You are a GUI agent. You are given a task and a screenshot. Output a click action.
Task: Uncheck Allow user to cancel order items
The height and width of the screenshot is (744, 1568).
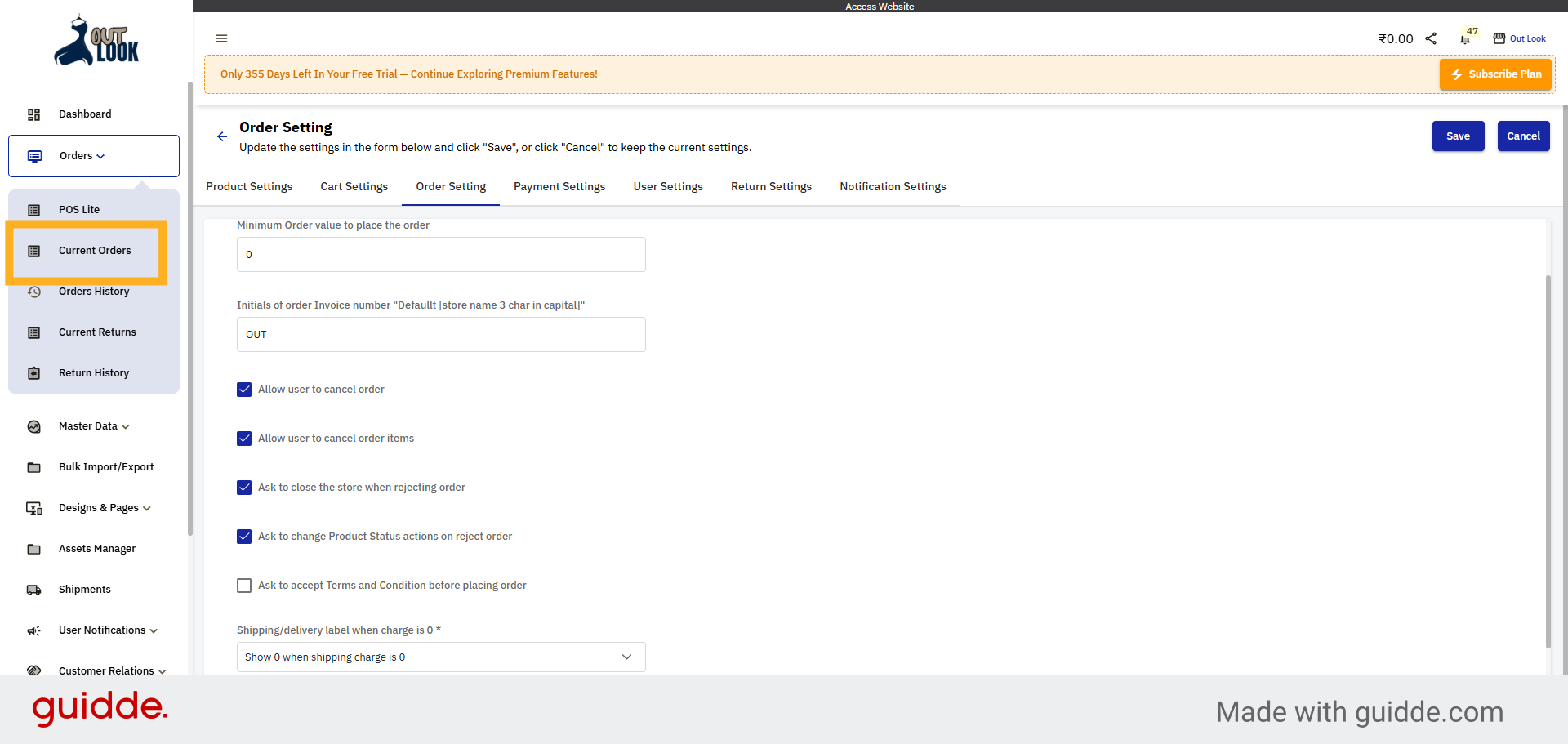(x=244, y=439)
